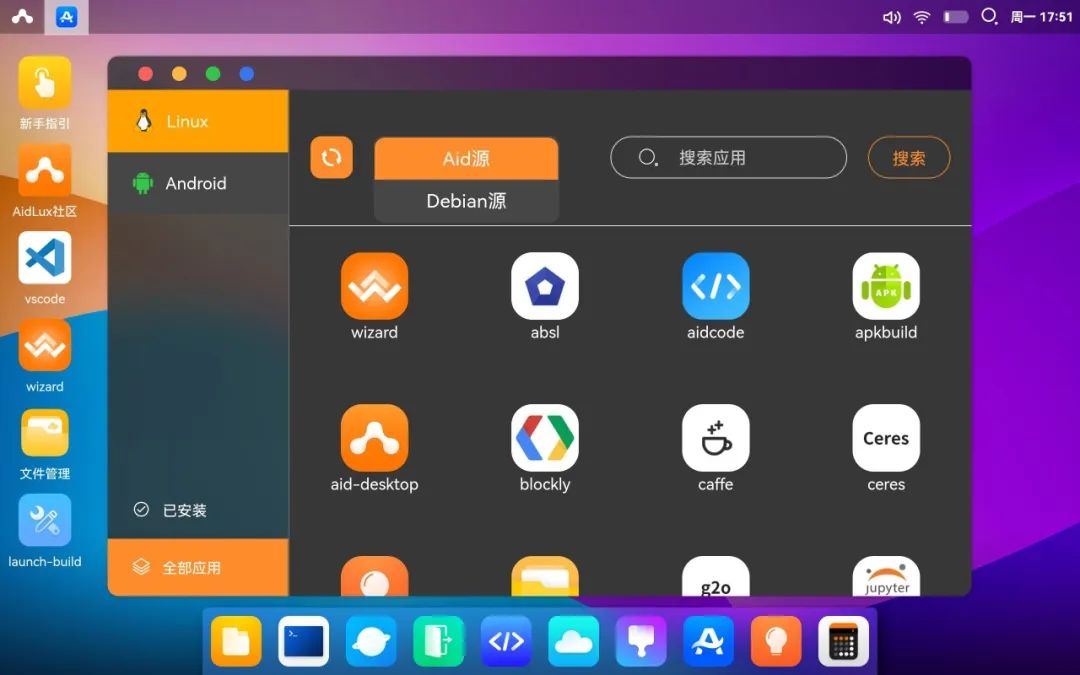This screenshot has height=675, width=1080.
Task: Open the launch-build desktop shortcut
Action: 45,521
